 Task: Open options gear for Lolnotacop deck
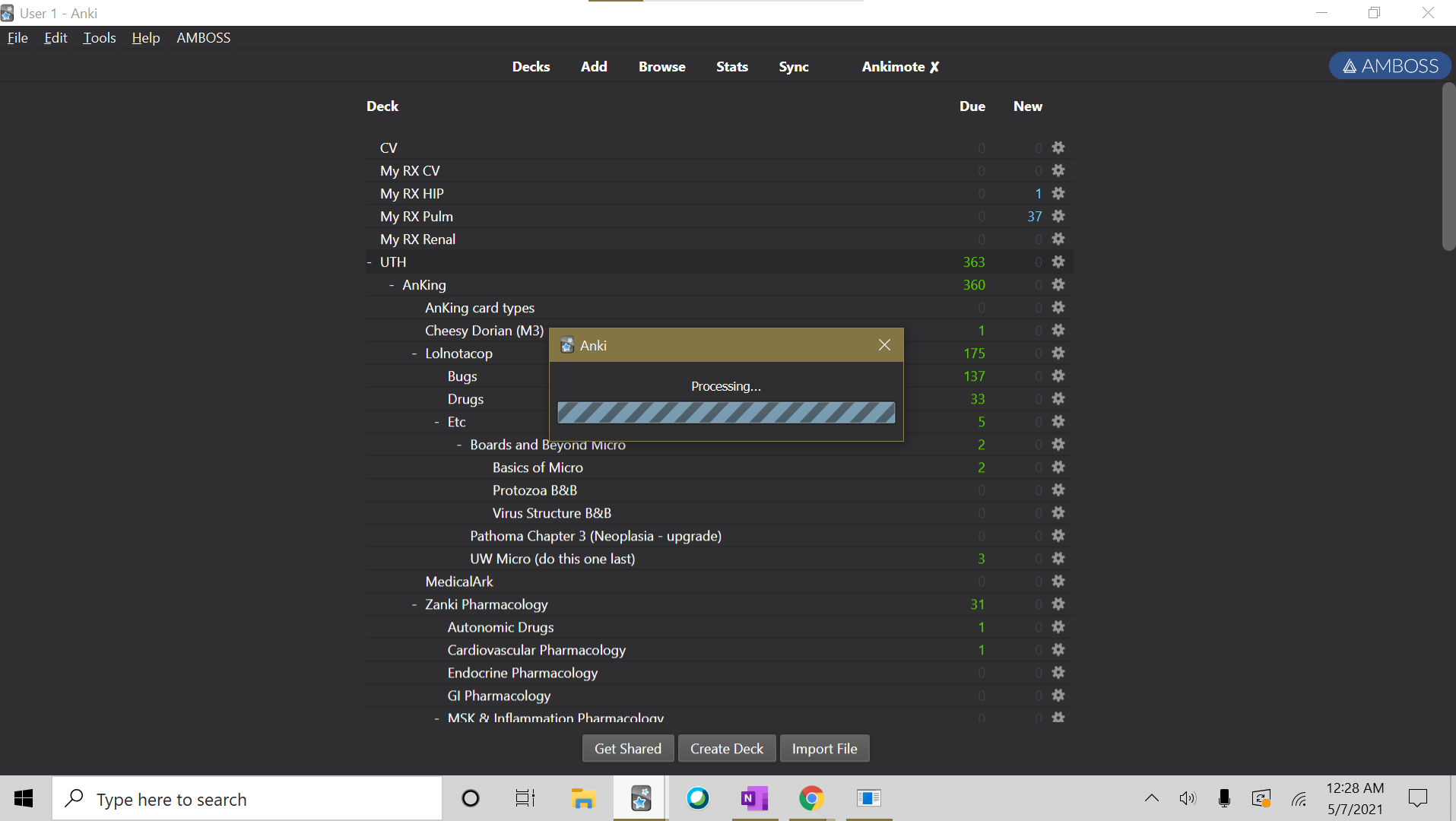click(1058, 353)
